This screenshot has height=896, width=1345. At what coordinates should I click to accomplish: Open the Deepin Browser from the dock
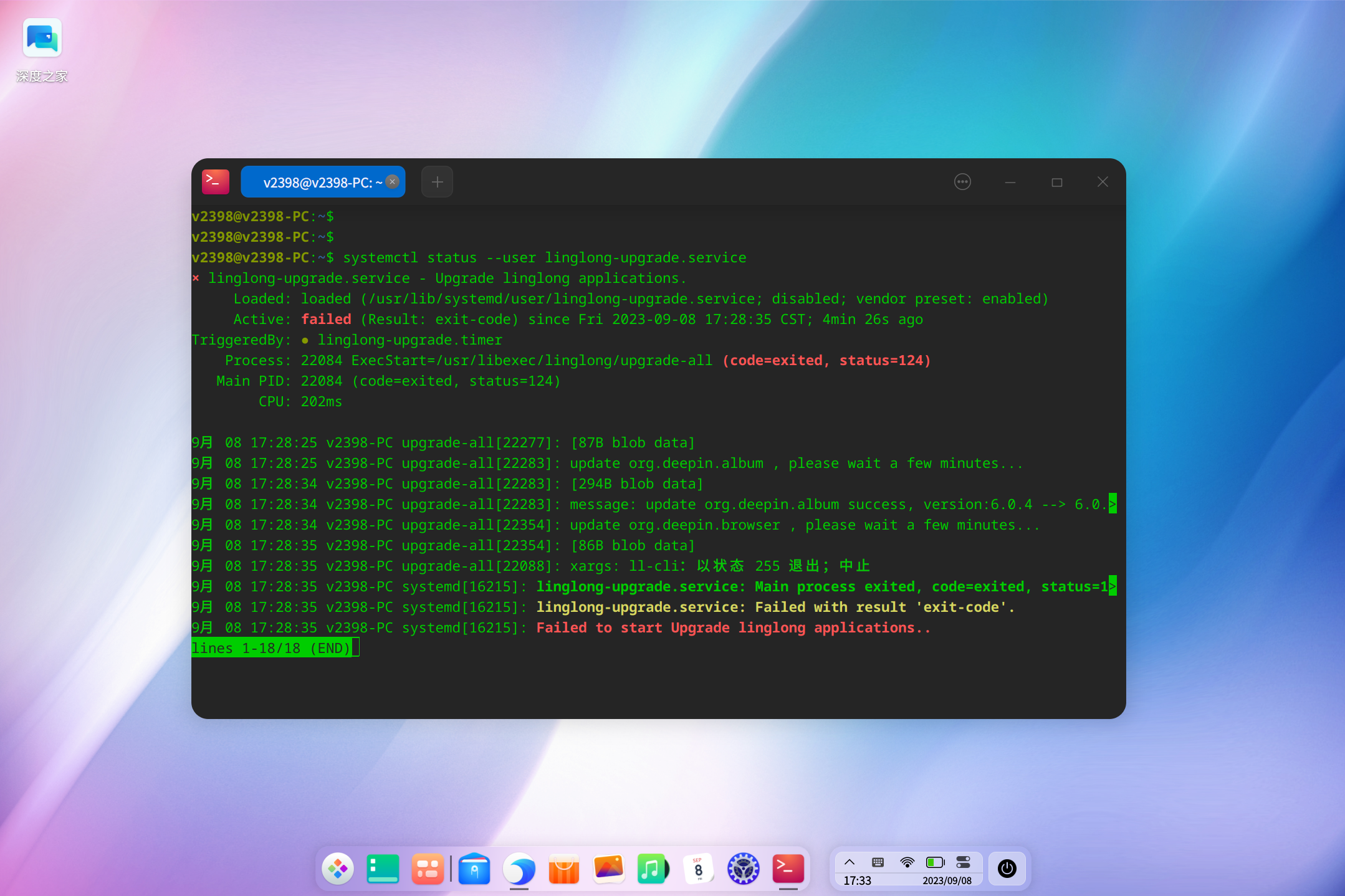520,868
